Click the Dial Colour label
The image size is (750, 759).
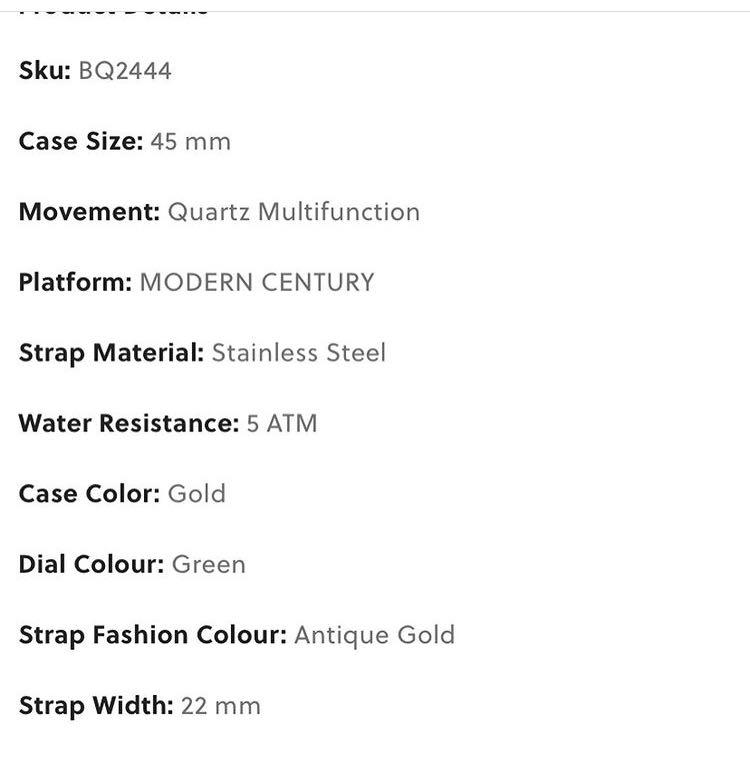pyautogui.click(x=92, y=564)
